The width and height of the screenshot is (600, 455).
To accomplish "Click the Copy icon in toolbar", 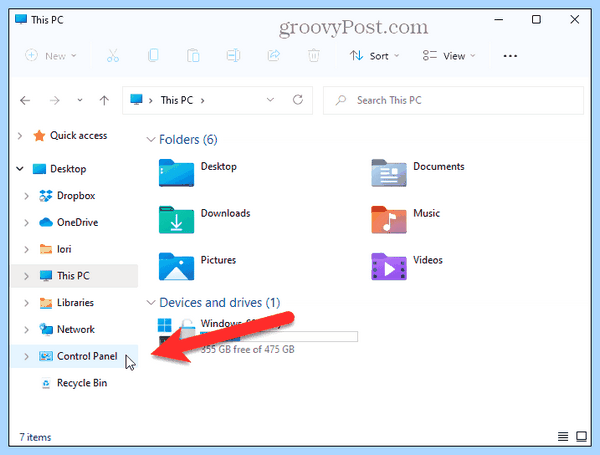I will click(153, 56).
